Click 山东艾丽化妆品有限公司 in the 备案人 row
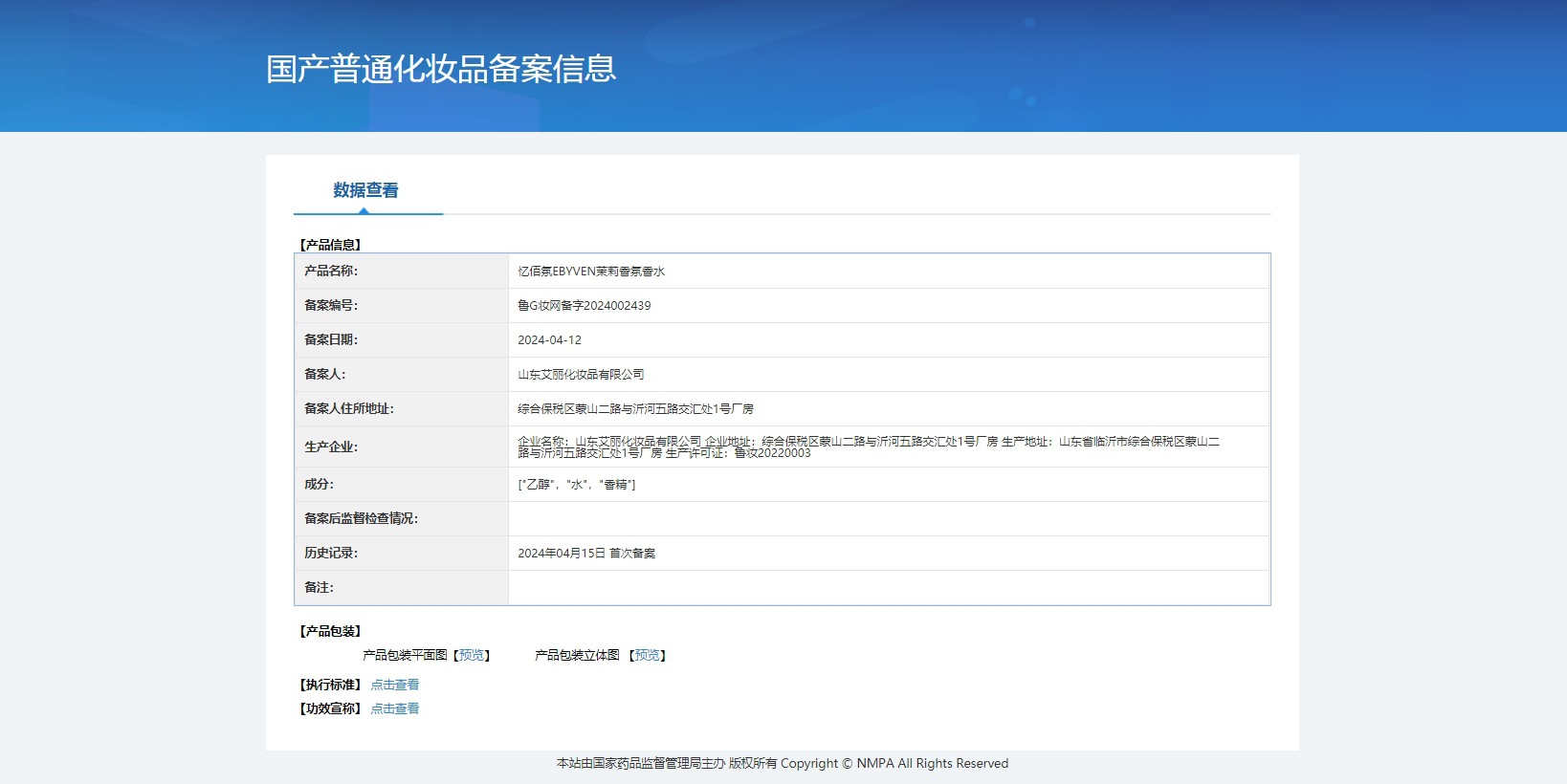This screenshot has height=784, width=1567. (581, 375)
